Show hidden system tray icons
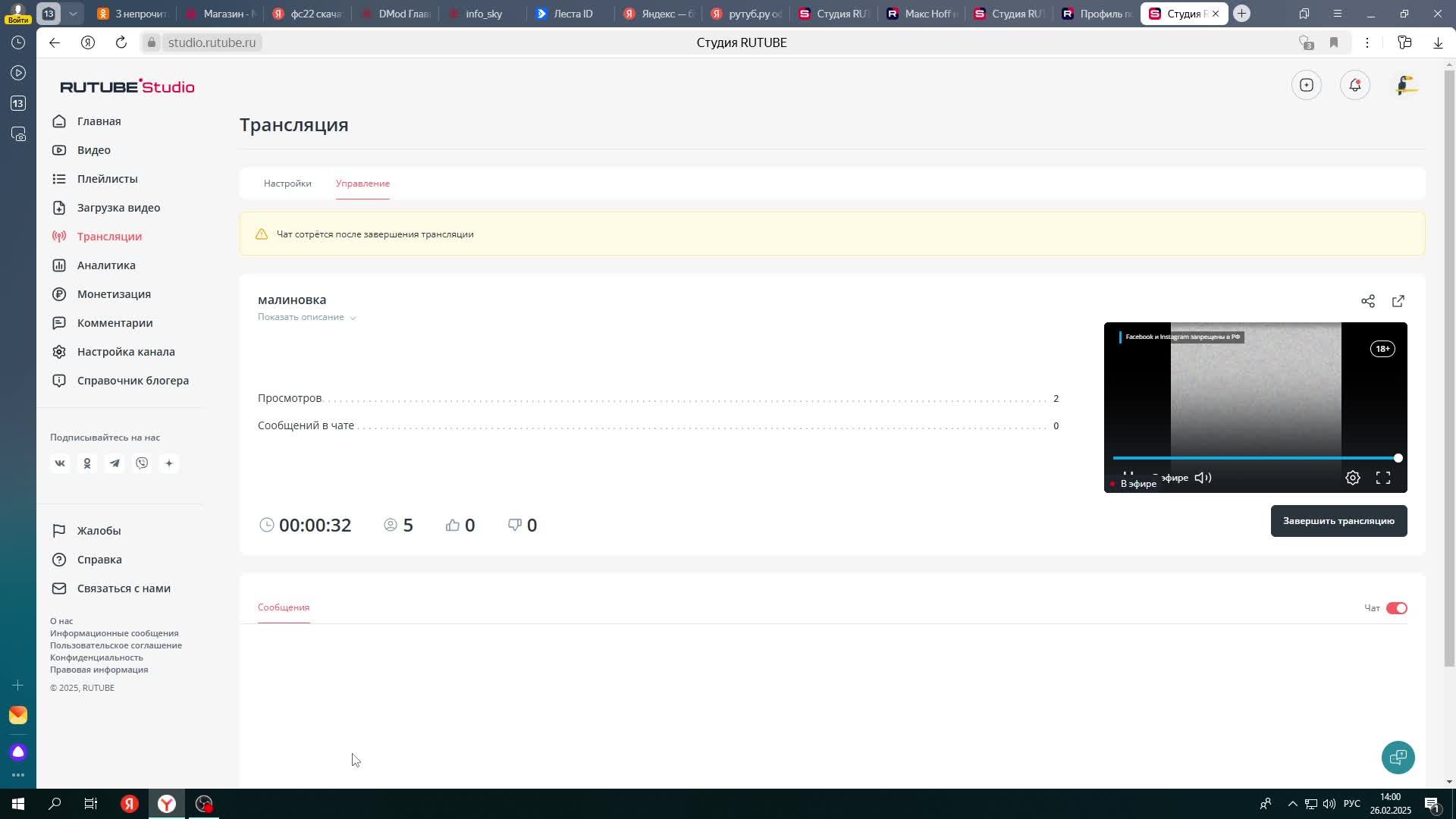 [1292, 804]
